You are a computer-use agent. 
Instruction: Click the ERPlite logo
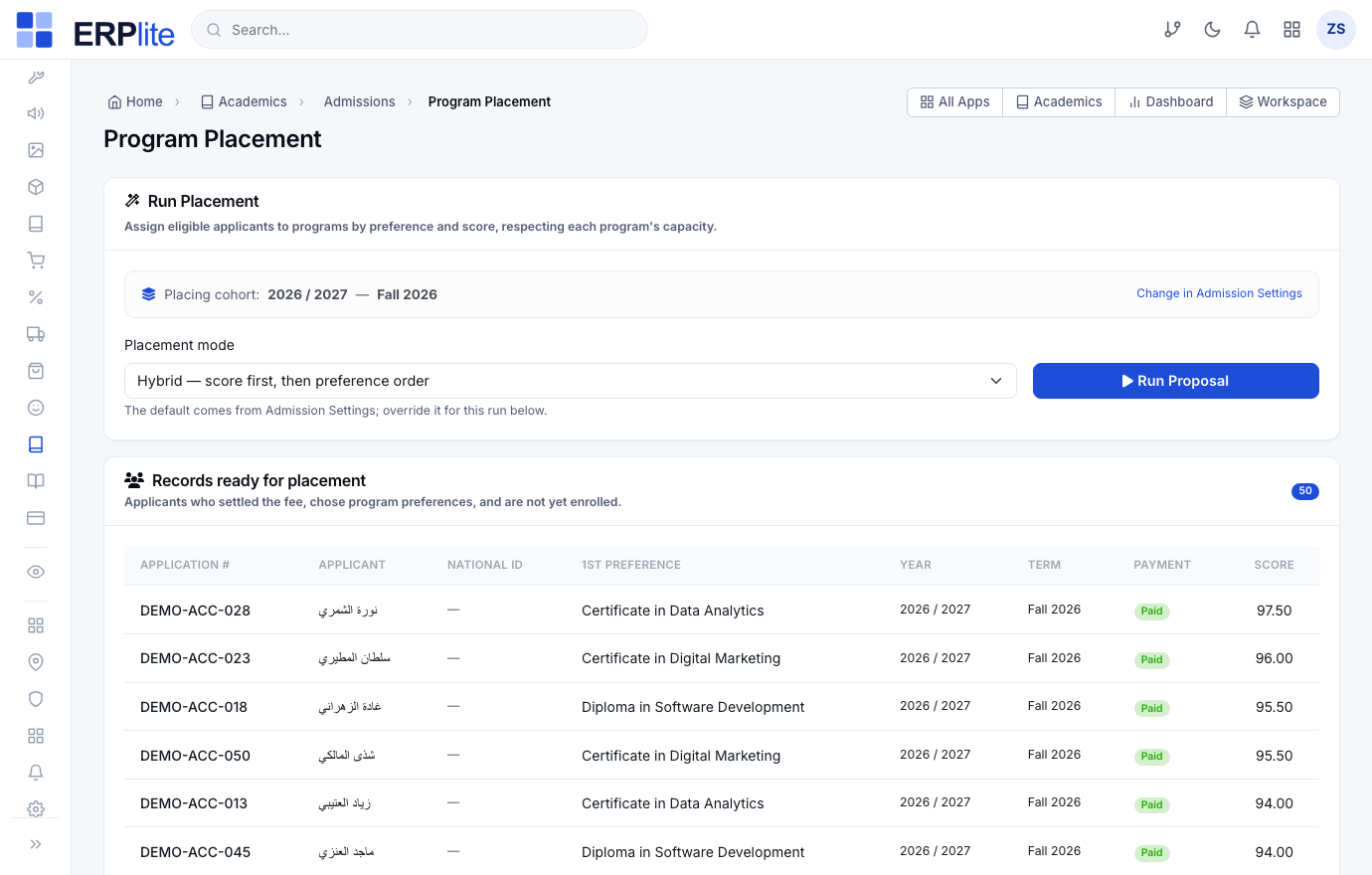click(x=95, y=31)
